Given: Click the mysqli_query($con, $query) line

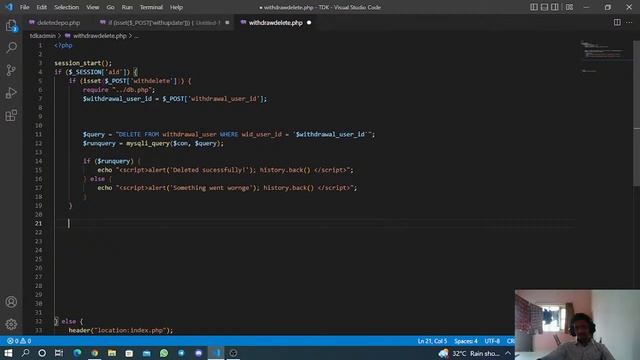Looking at the screenshot, I should tap(153, 143).
